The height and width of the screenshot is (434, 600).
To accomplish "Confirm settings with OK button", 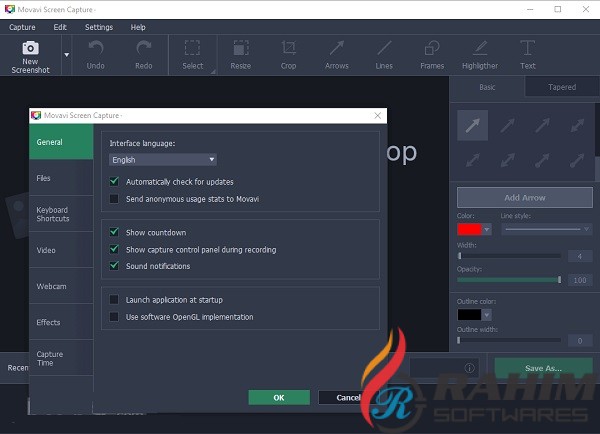I will click(x=279, y=397).
